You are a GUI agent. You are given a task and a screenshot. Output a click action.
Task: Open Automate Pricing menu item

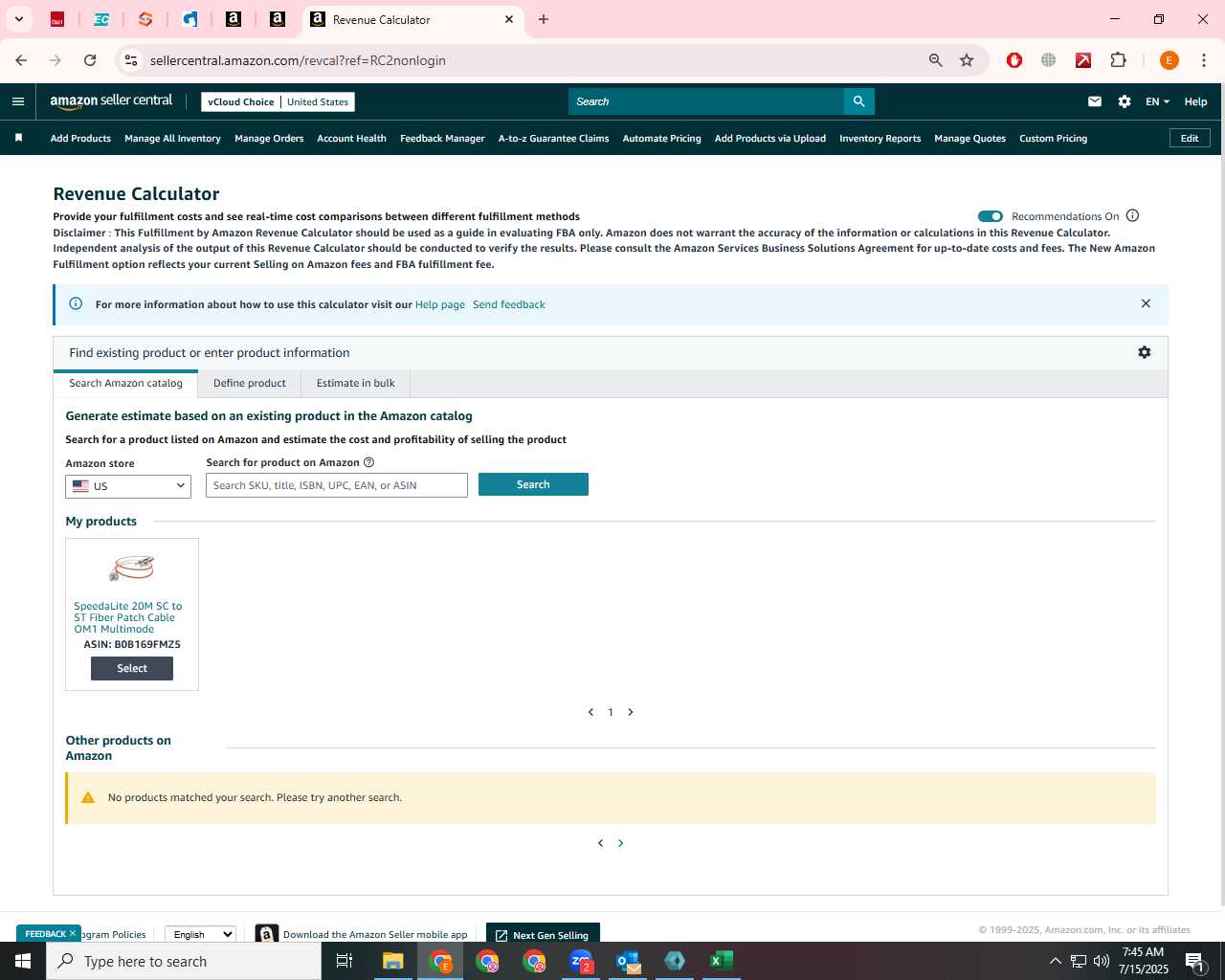tap(661, 139)
